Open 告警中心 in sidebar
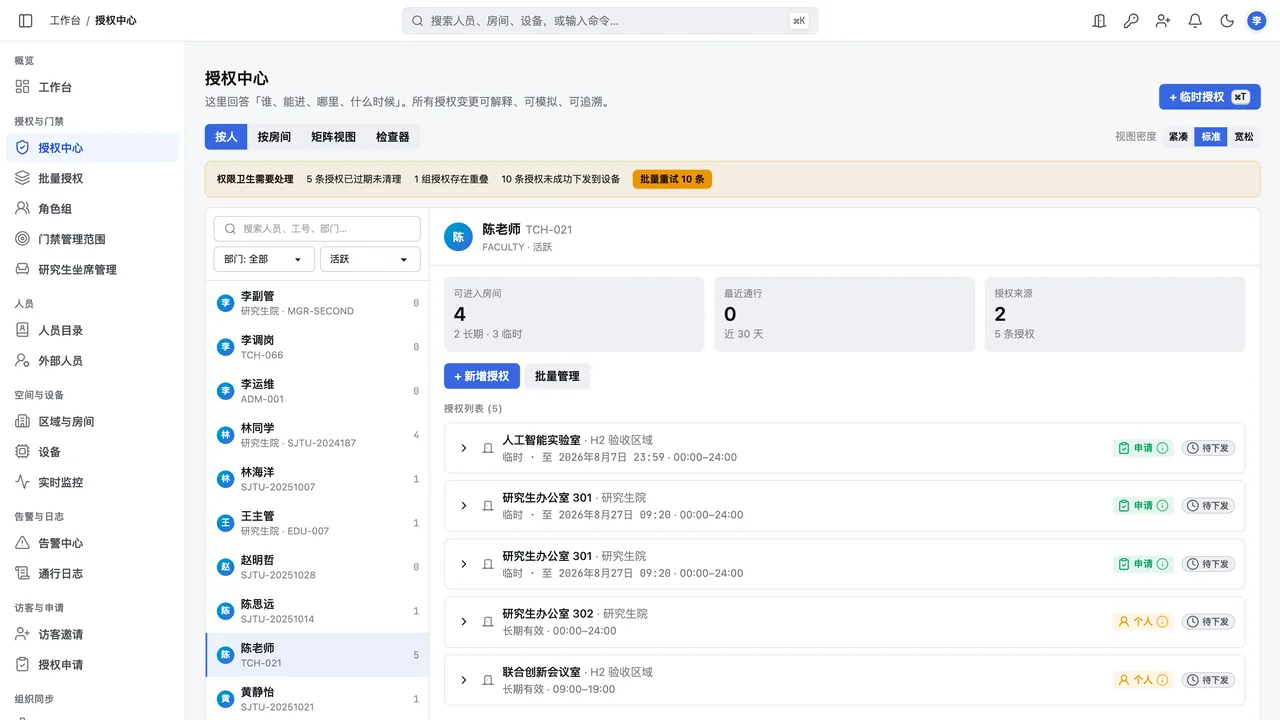Viewport: 1280px width, 720px height. (x=92, y=543)
